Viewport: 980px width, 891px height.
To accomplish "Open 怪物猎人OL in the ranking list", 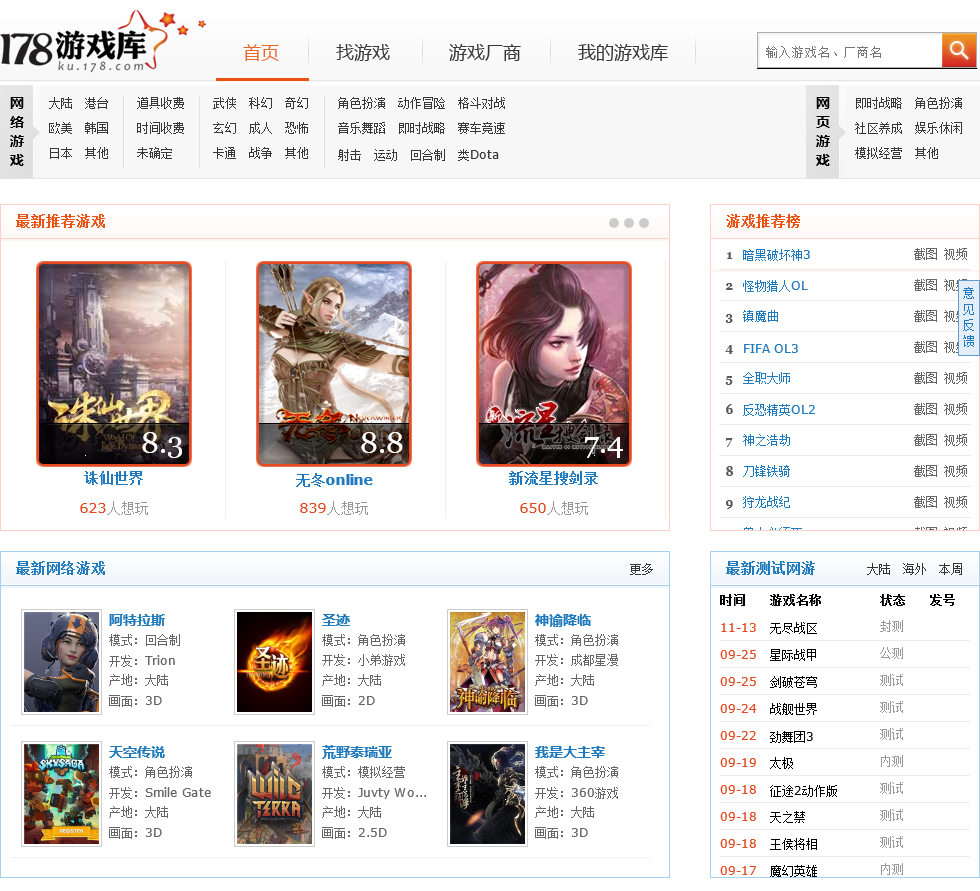I will coord(775,286).
